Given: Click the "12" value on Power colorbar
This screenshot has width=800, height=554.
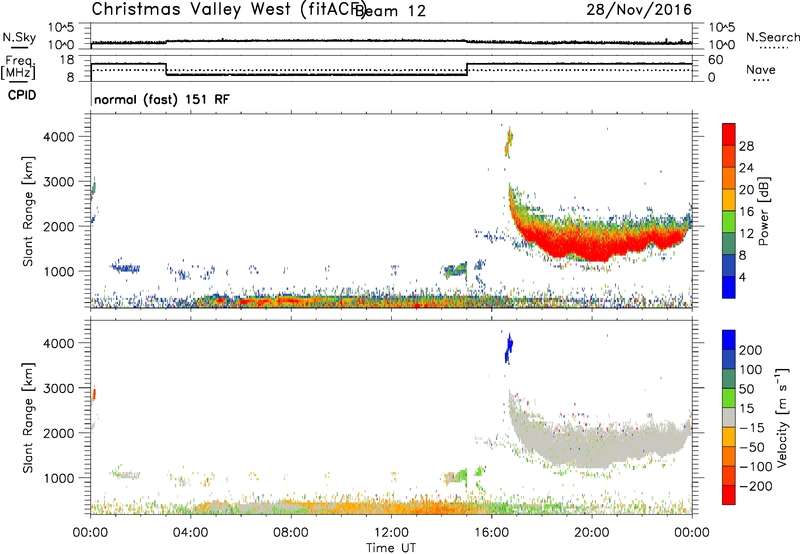Looking at the screenshot, I should 746,233.
